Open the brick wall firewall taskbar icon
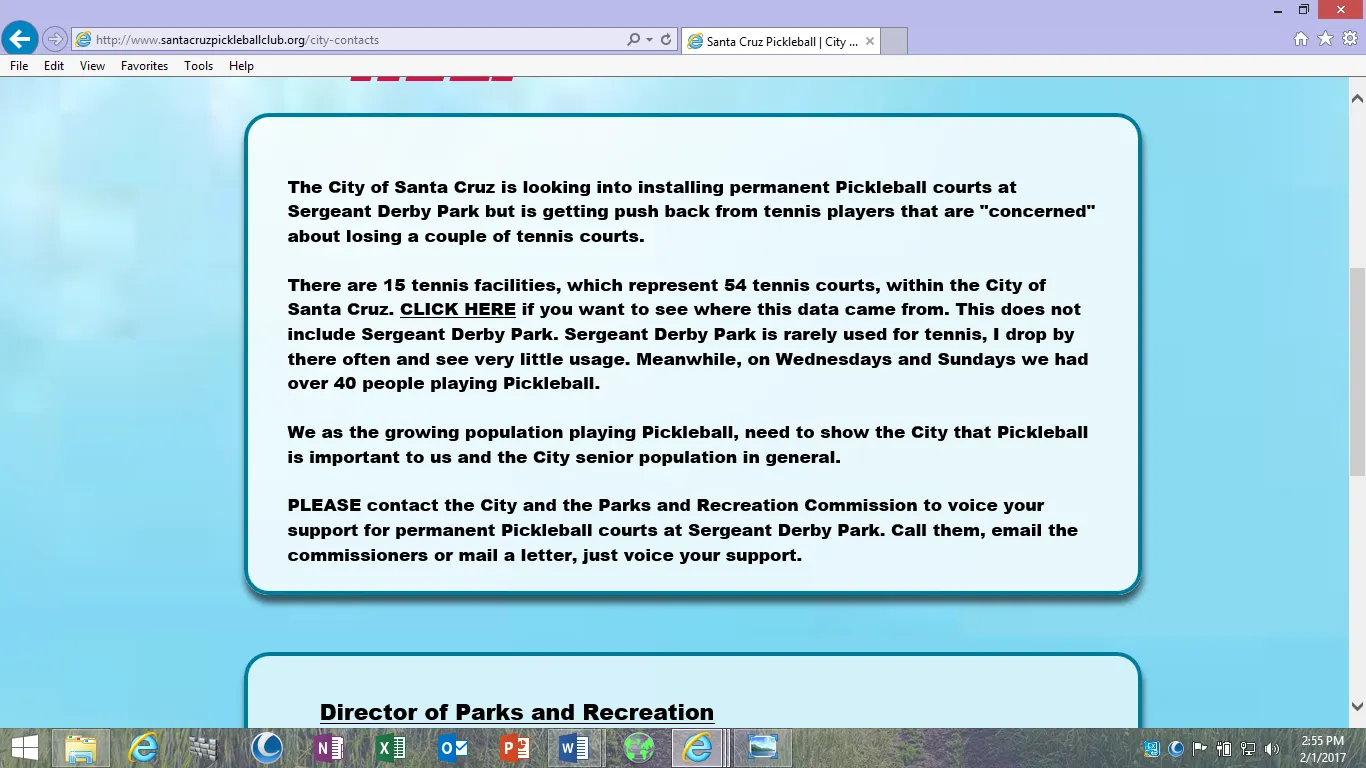The image size is (1366, 768). (x=203, y=748)
